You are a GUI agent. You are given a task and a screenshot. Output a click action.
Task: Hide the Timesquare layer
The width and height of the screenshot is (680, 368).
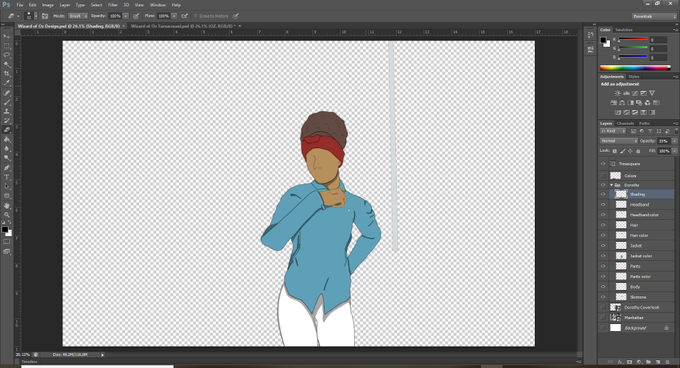pyautogui.click(x=603, y=164)
